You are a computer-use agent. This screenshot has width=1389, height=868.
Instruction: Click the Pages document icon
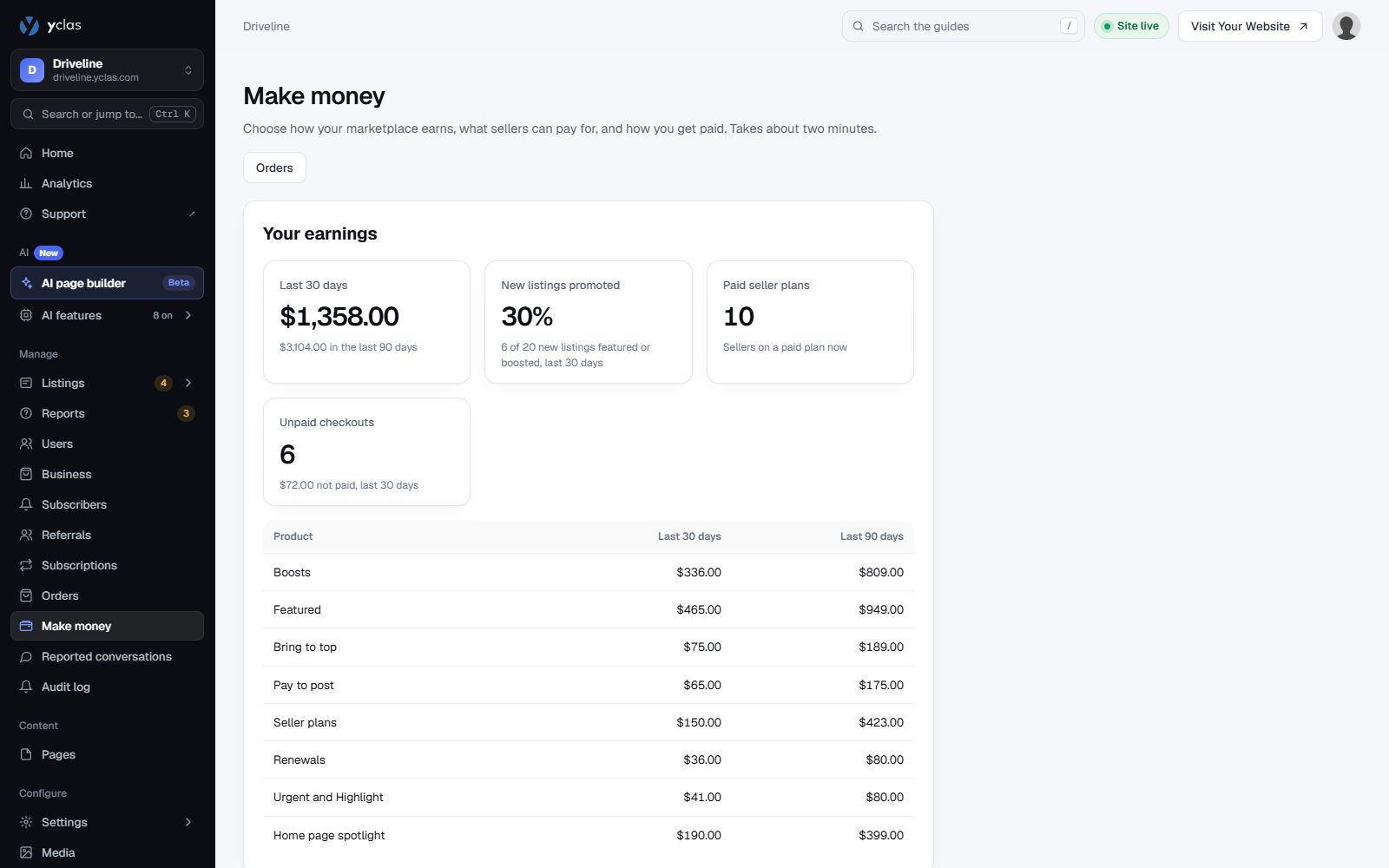[26, 754]
